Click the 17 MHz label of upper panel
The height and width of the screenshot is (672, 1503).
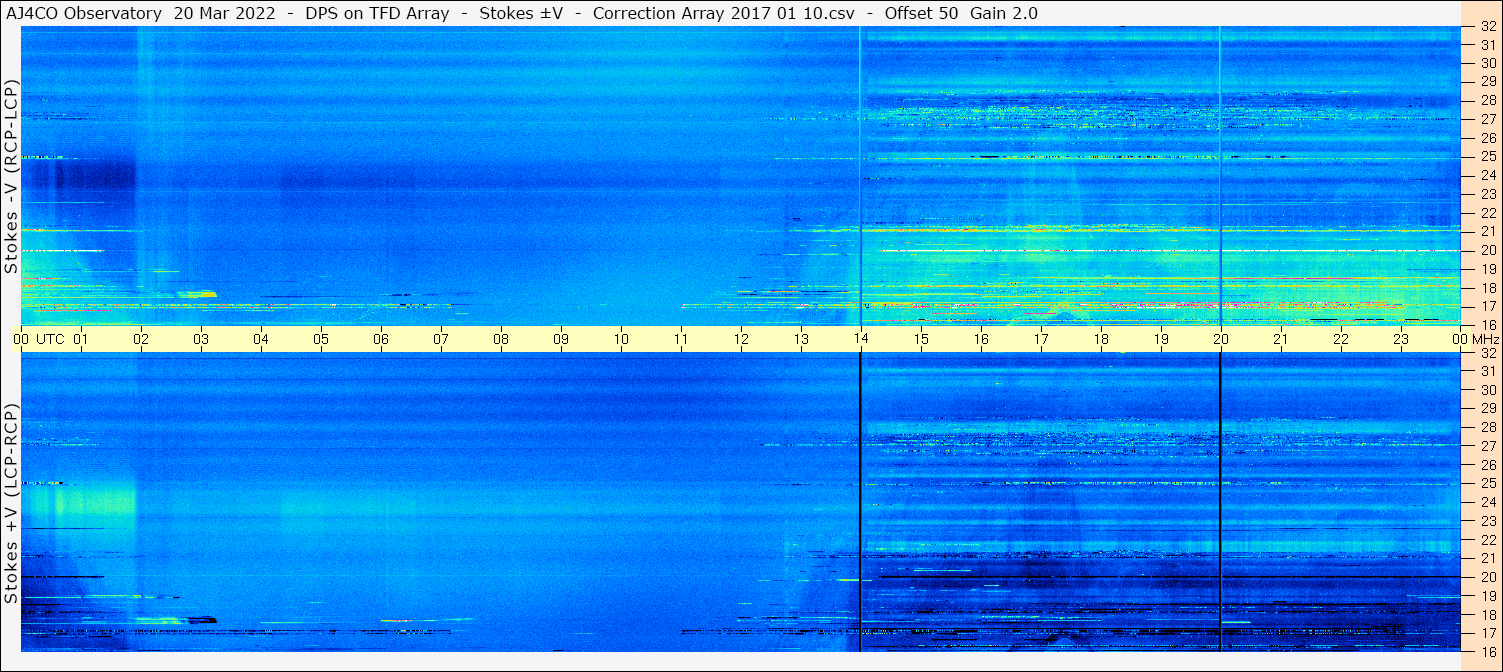[x=1487, y=306]
